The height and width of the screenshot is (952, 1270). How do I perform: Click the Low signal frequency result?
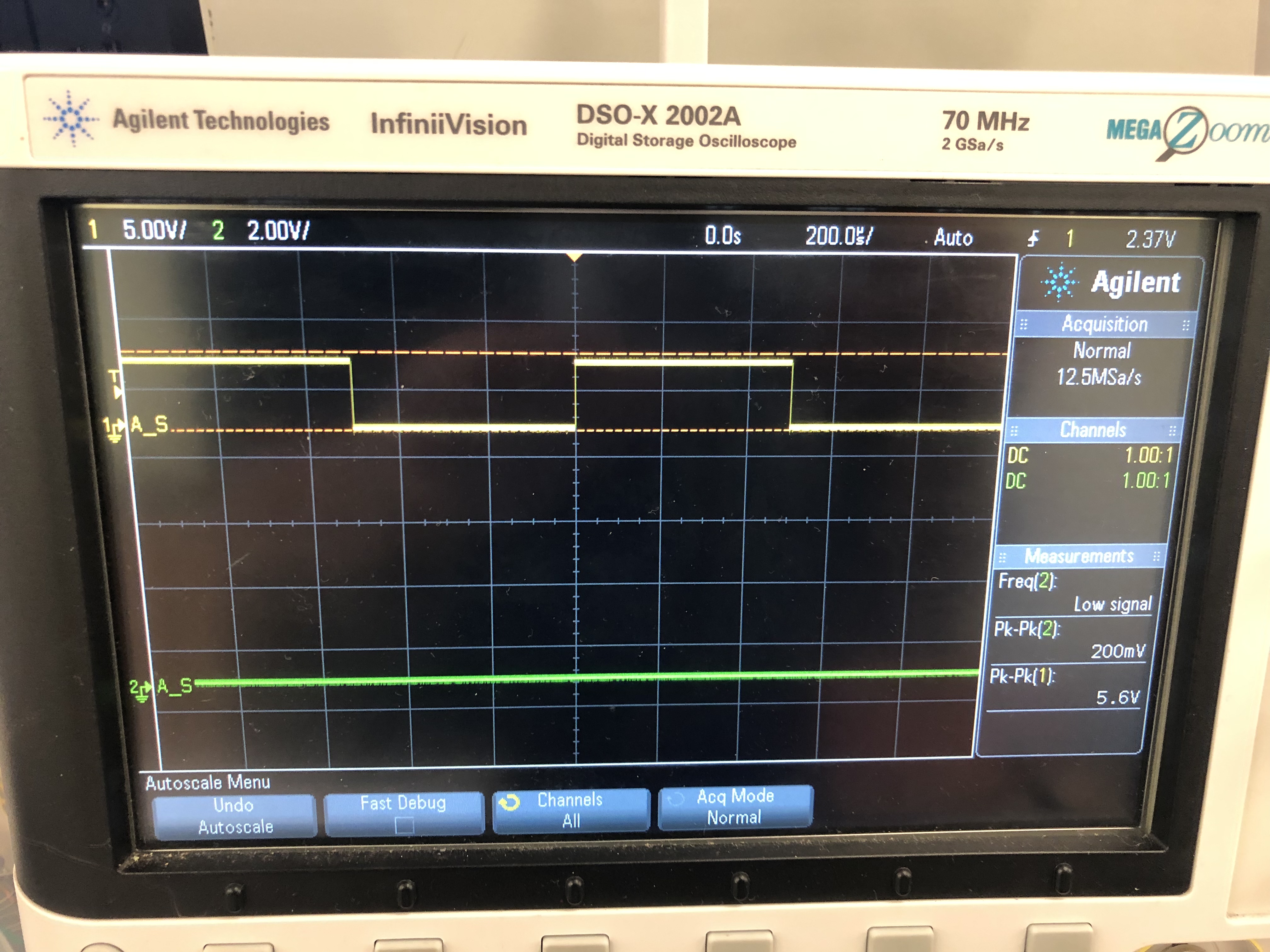coord(1113,604)
